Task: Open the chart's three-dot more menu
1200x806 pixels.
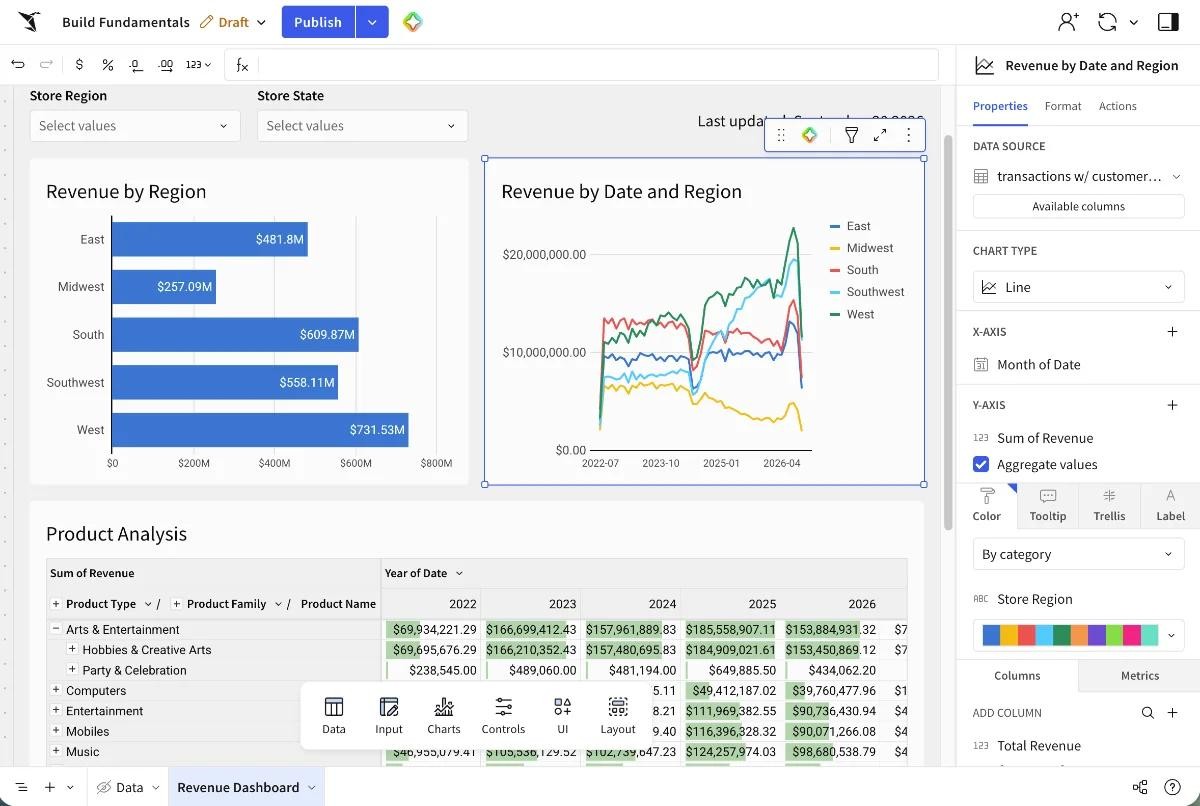Action: click(908, 135)
